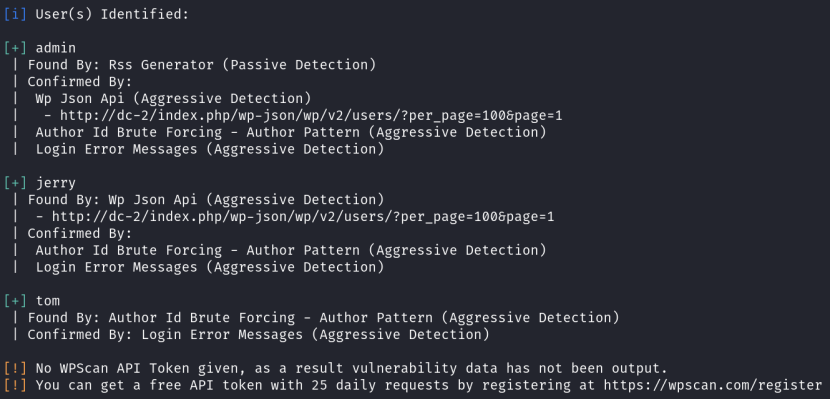Click the [!] marker before No WPScan API Token
The image size is (830, 399).
click(15, 368)
